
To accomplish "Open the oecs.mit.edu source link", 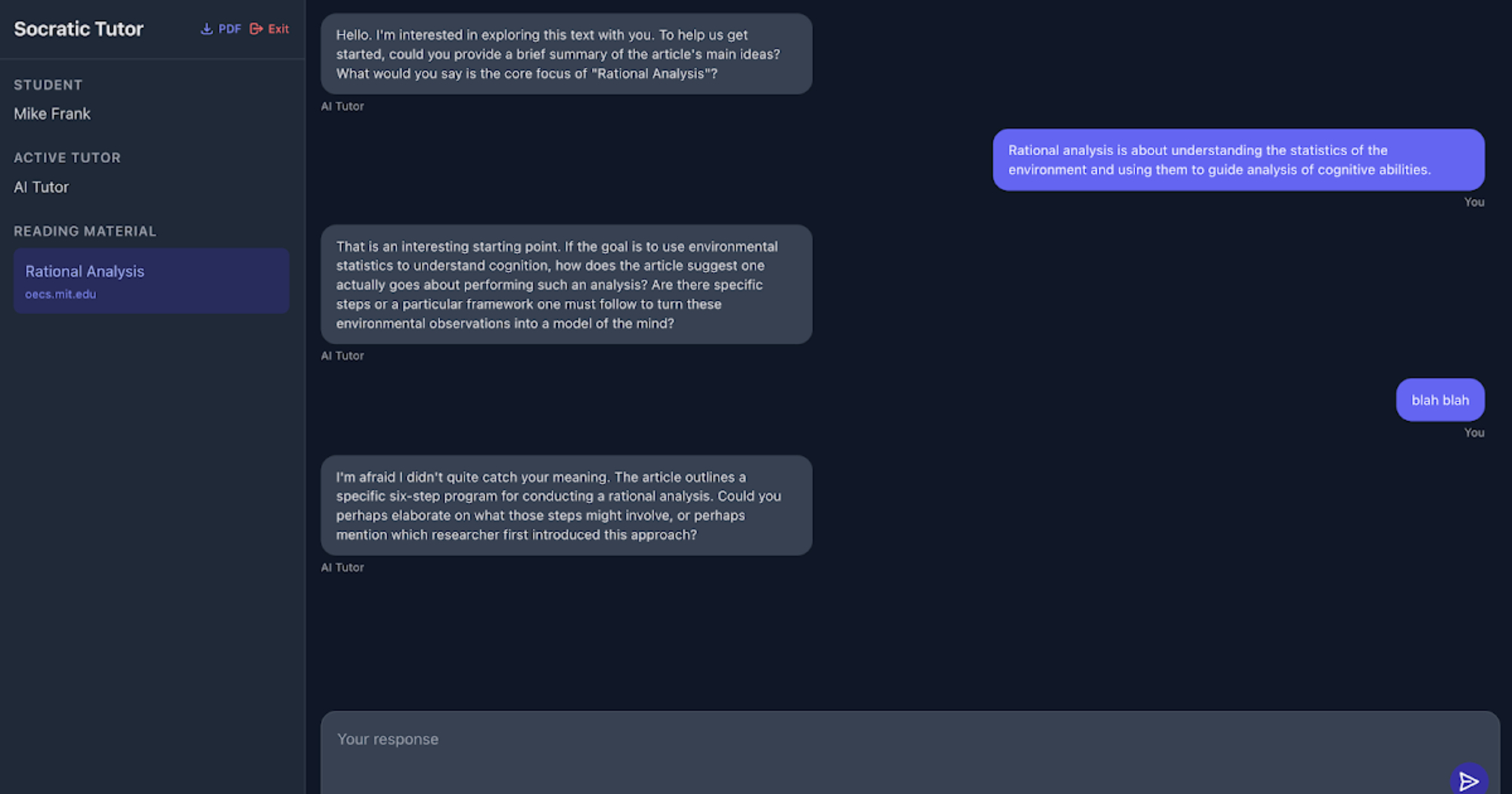I will point(60,294).
